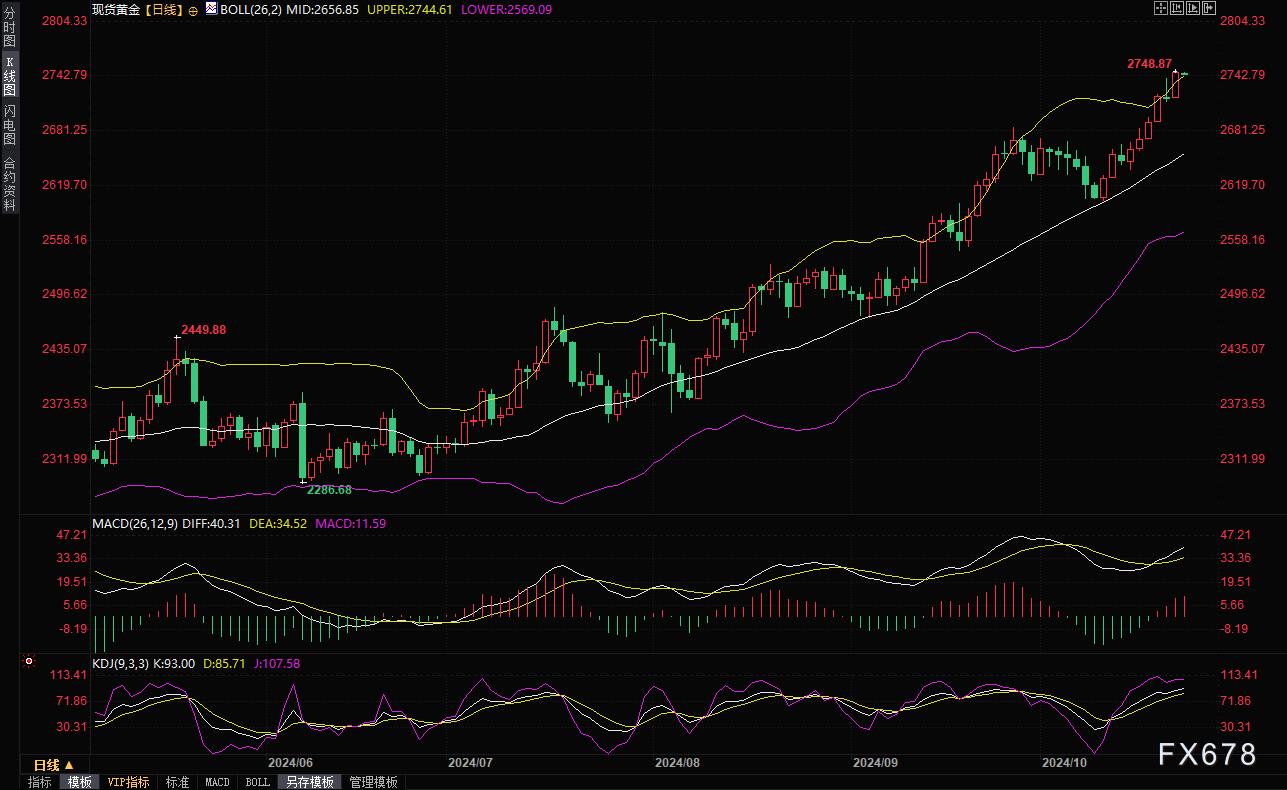This screenshot has width=1287, height=790.
Task: Apply the BOLL template button
Action: click(257, 782)
